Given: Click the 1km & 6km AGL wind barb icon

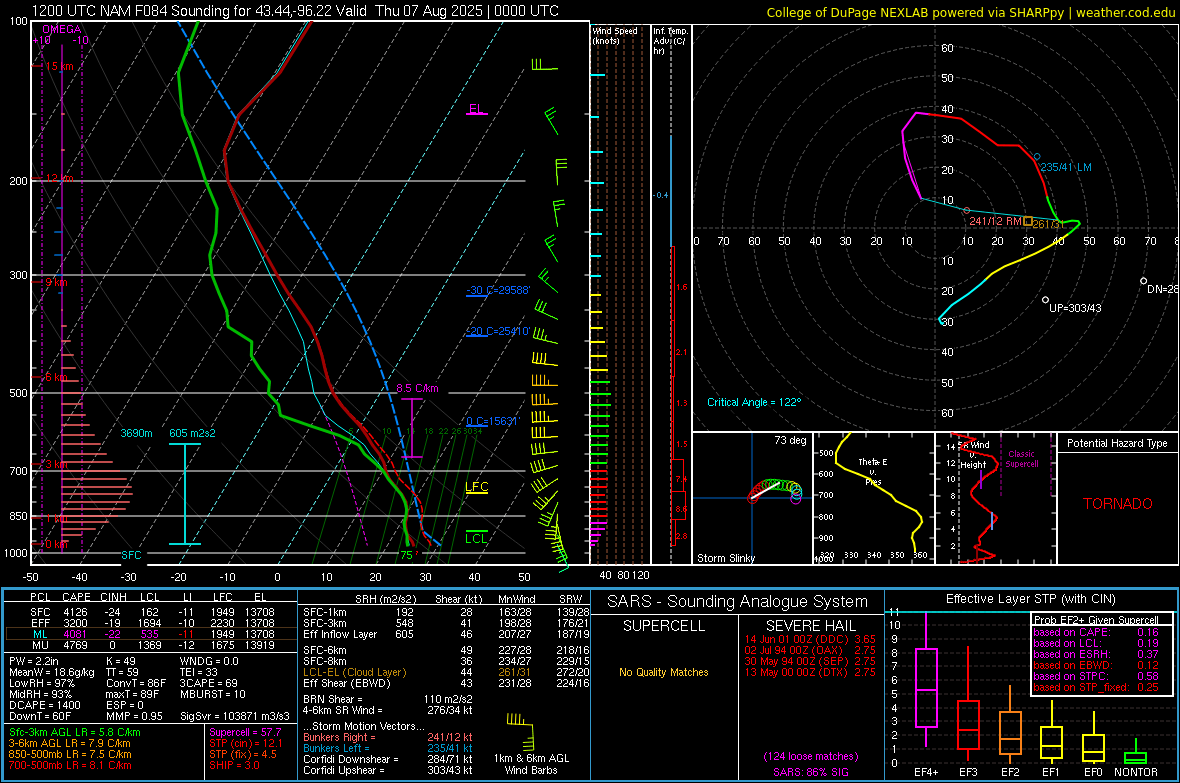Looking at the screenshot, I should (x=521, y=732).
